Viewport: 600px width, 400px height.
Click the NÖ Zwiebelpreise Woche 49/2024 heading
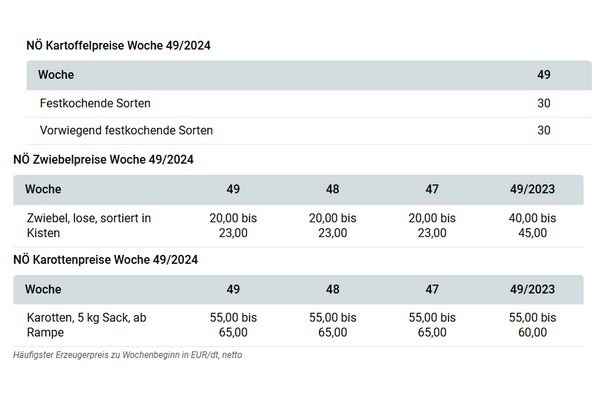click(103, 159)
